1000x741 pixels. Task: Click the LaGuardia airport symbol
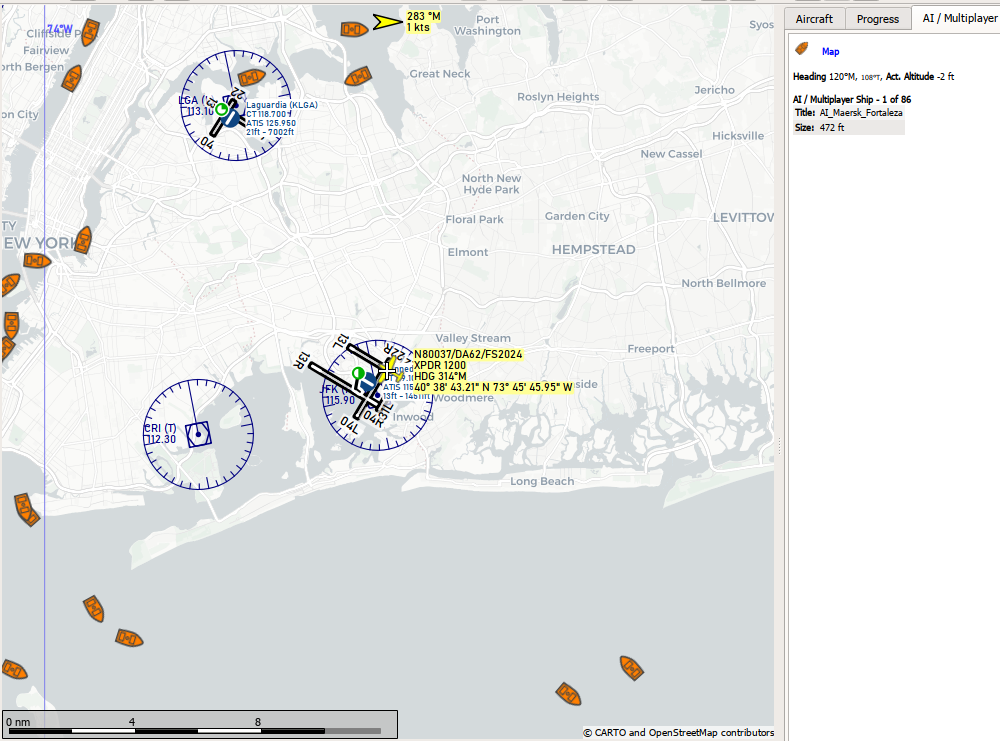point(232,118)
